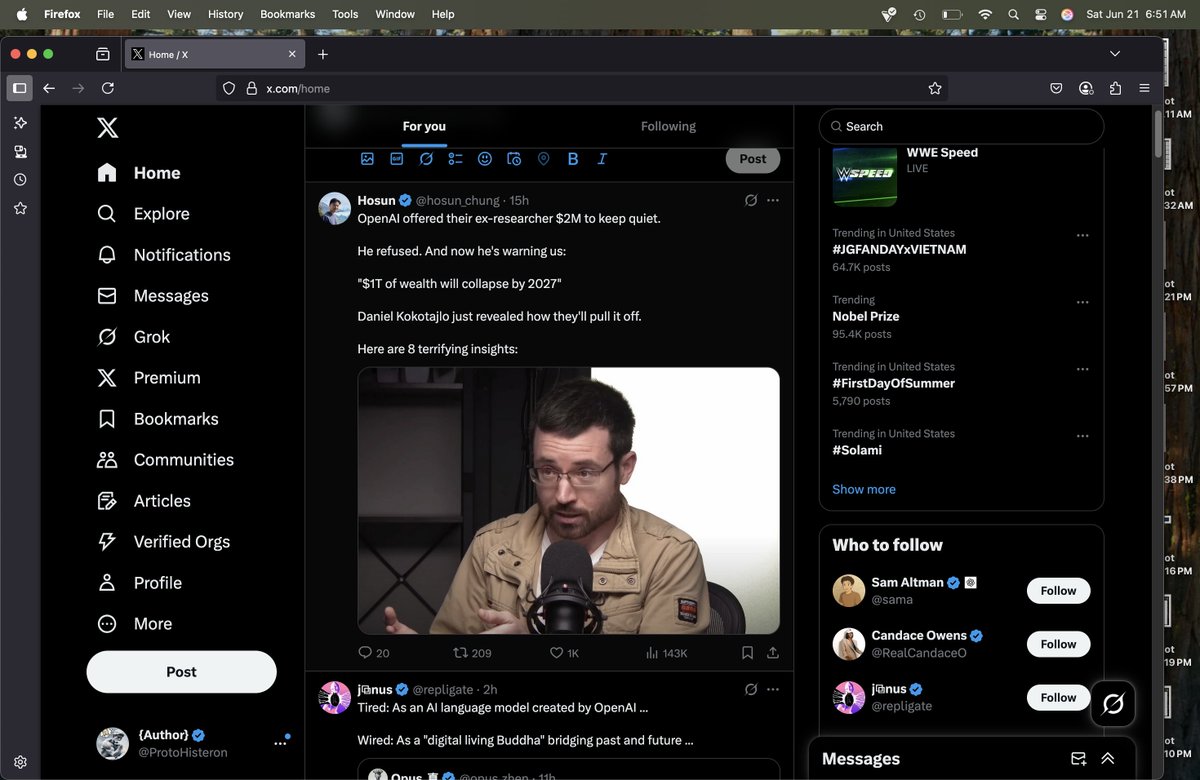Open Firefox extensions puzzle icon
1200x780 pixels.
[1115, 88]
